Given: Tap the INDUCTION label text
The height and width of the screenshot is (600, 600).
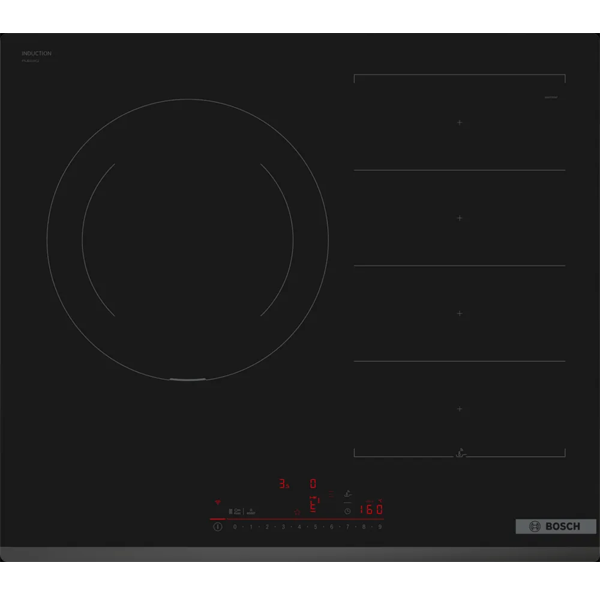Looking at the screenshot, I should (x=36, y=53).
